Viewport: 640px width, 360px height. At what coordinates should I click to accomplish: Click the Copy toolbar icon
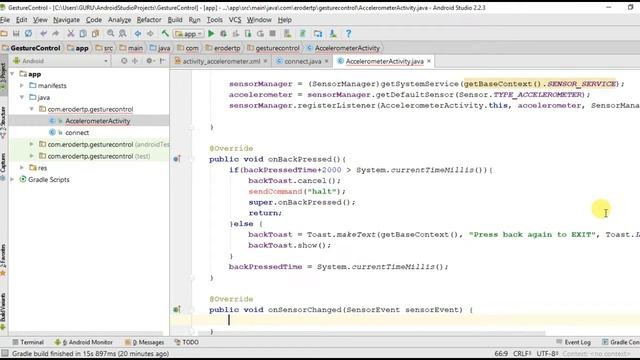point(83,33)
